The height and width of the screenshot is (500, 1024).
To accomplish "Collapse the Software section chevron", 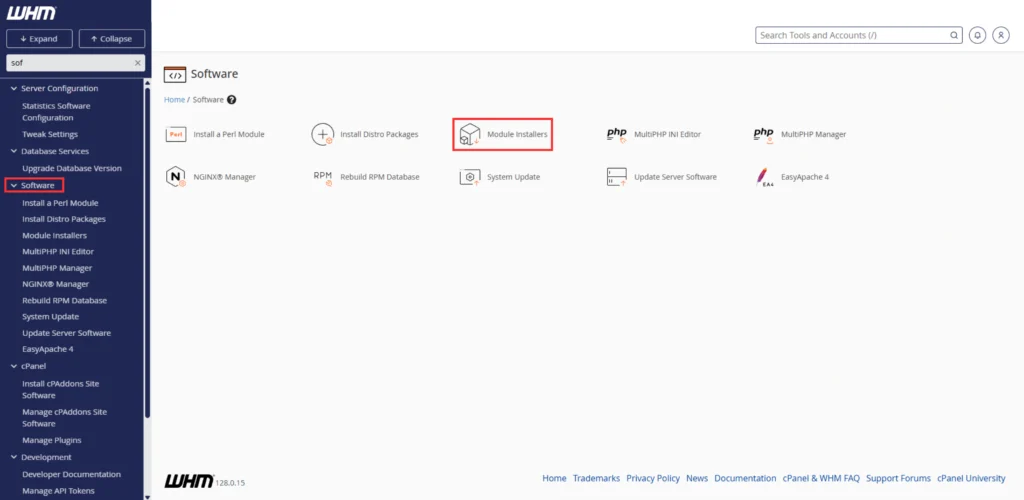I will pos(14,186).
